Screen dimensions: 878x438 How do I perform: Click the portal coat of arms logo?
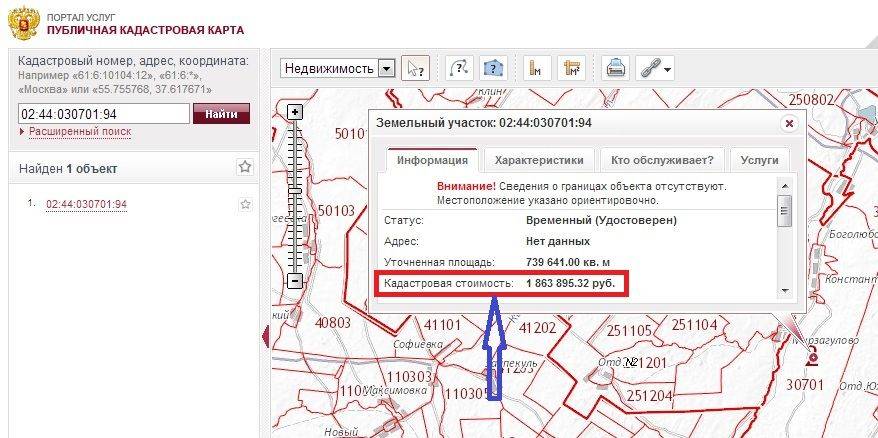tap(22, 22)
